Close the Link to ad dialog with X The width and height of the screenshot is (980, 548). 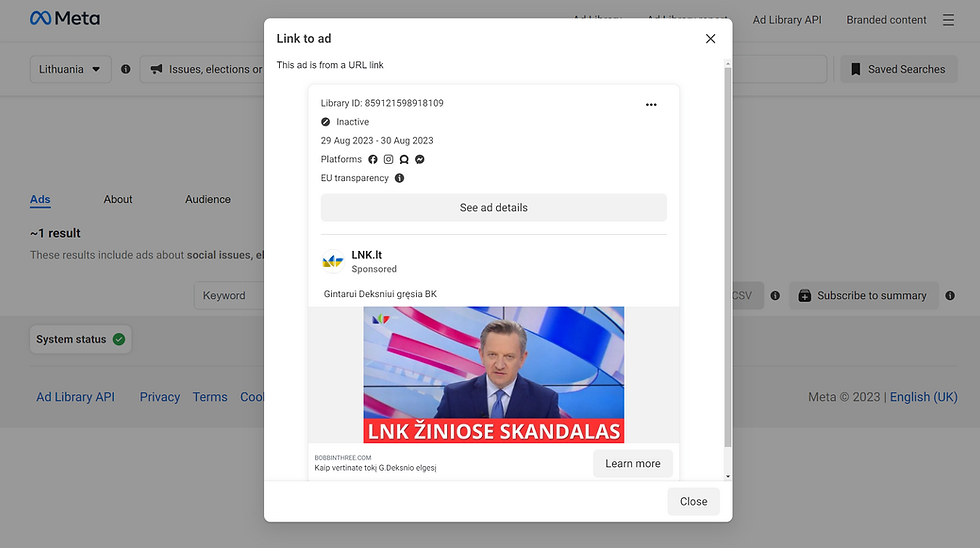(x=710, y=39)
